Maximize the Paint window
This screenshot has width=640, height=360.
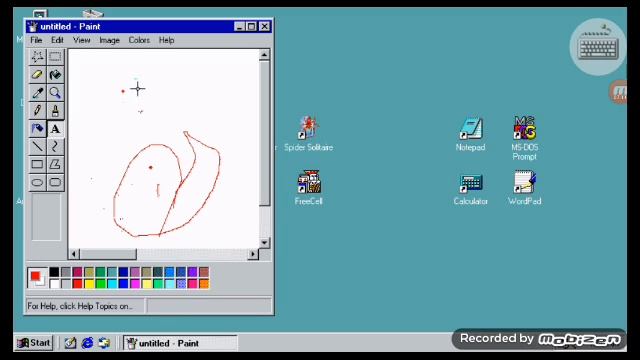pyautogui.click(x=252, y=27)
